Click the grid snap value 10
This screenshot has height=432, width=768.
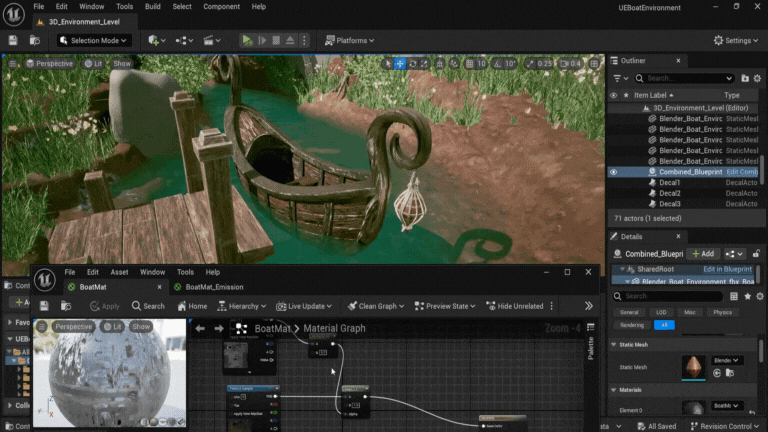[481, 64]
